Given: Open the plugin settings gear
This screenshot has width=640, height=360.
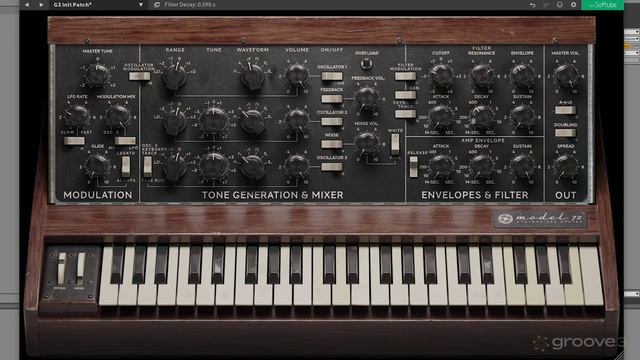Looking at the screenshot, I should click(x=573, y=5).
